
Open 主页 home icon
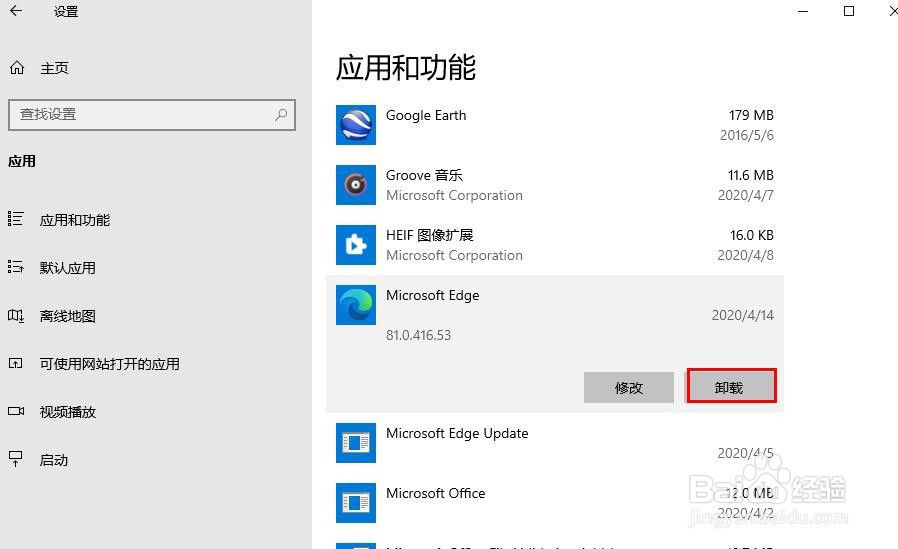[x=17, y=68]
